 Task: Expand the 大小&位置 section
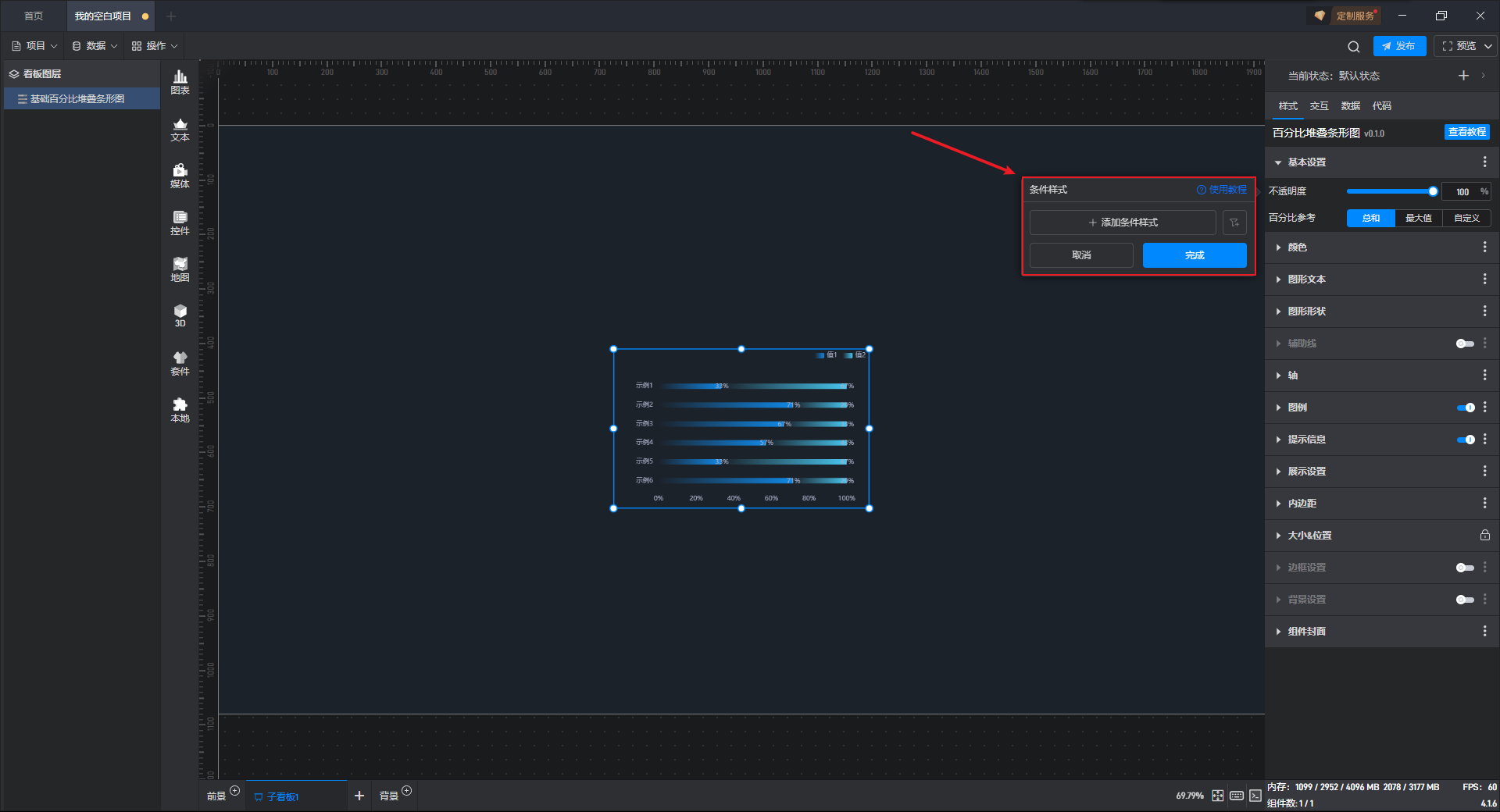pos(1278,536)
